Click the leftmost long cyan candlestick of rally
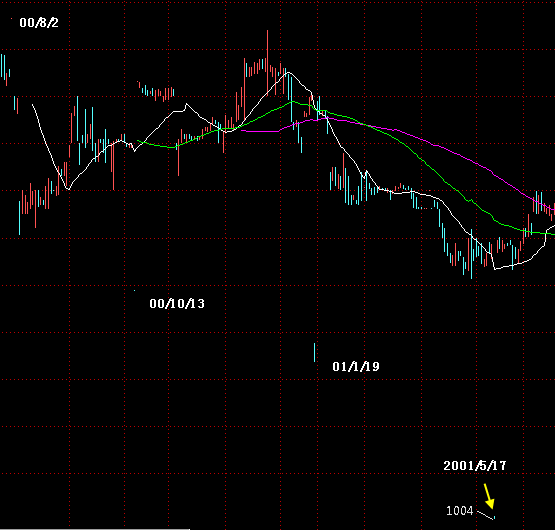 [19, 218]
